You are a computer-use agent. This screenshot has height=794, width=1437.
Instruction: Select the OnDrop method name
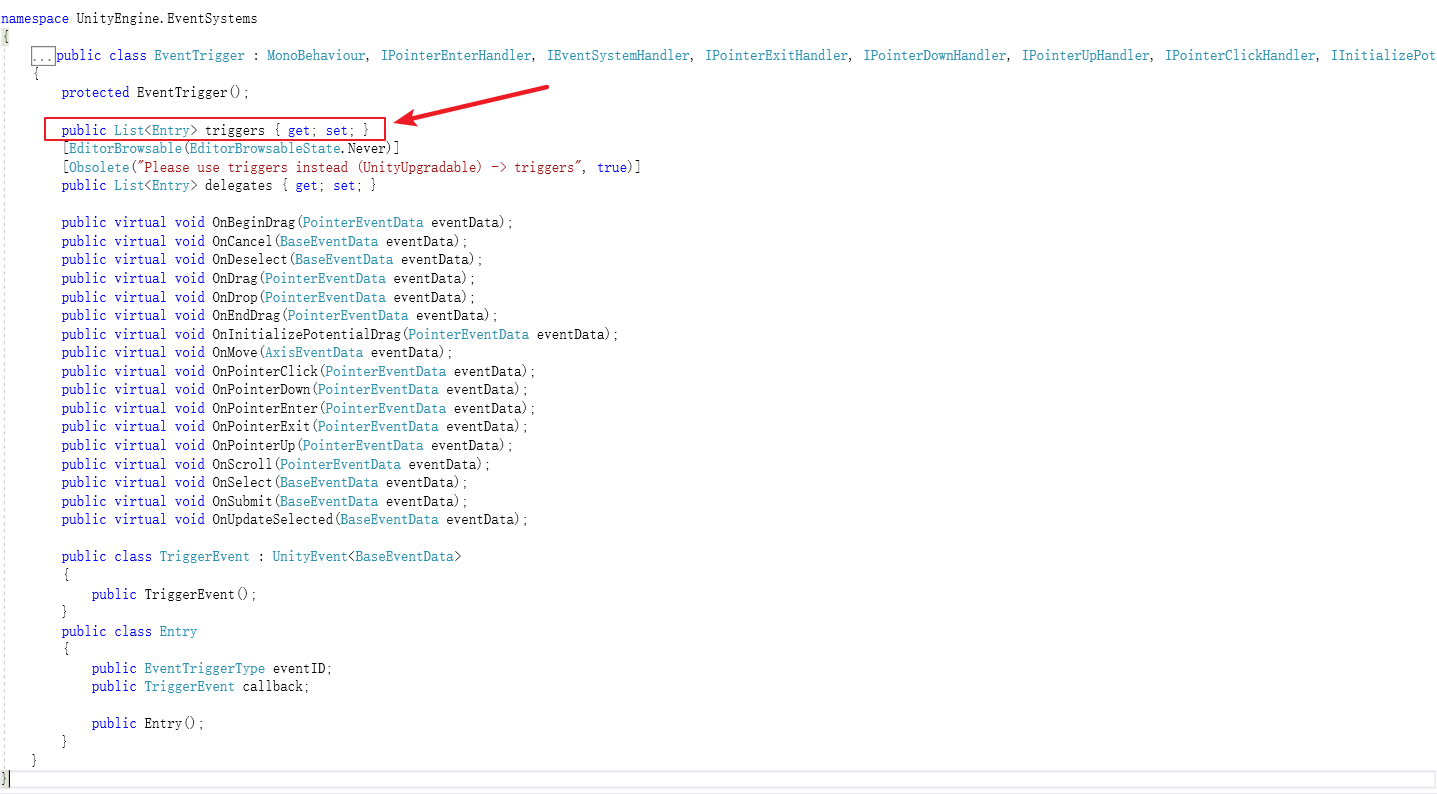(234, 297)
